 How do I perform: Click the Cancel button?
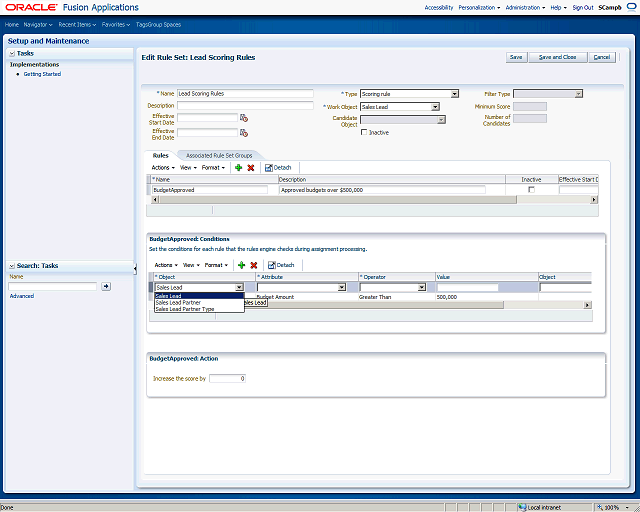click(x=602, y=57)
